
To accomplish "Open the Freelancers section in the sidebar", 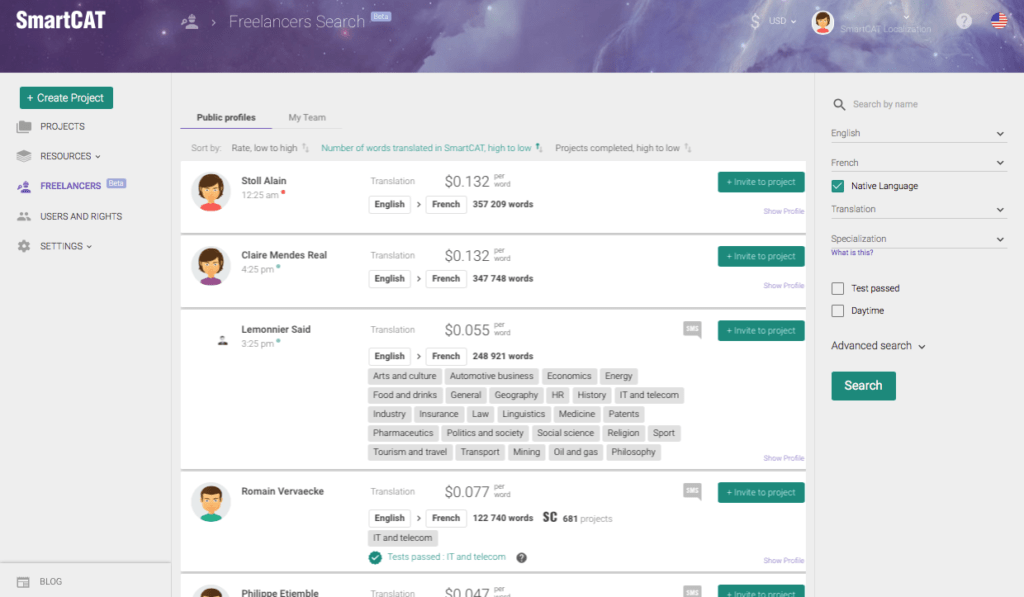I will pyautogui.click(x=70, y=186).
